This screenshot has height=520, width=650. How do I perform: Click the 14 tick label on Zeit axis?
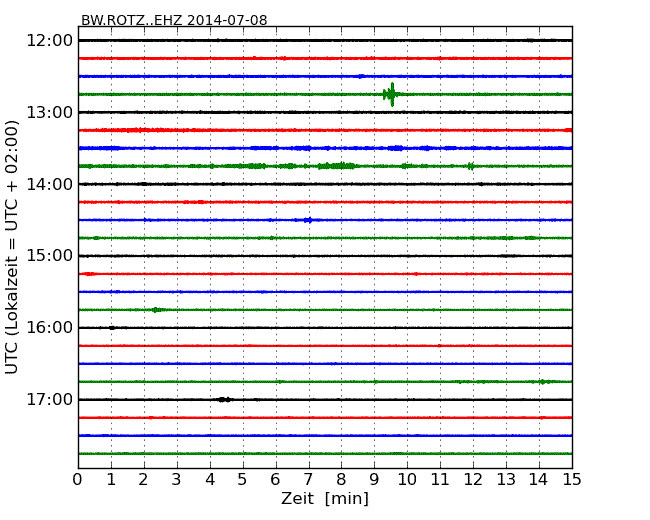pos(539,480)
